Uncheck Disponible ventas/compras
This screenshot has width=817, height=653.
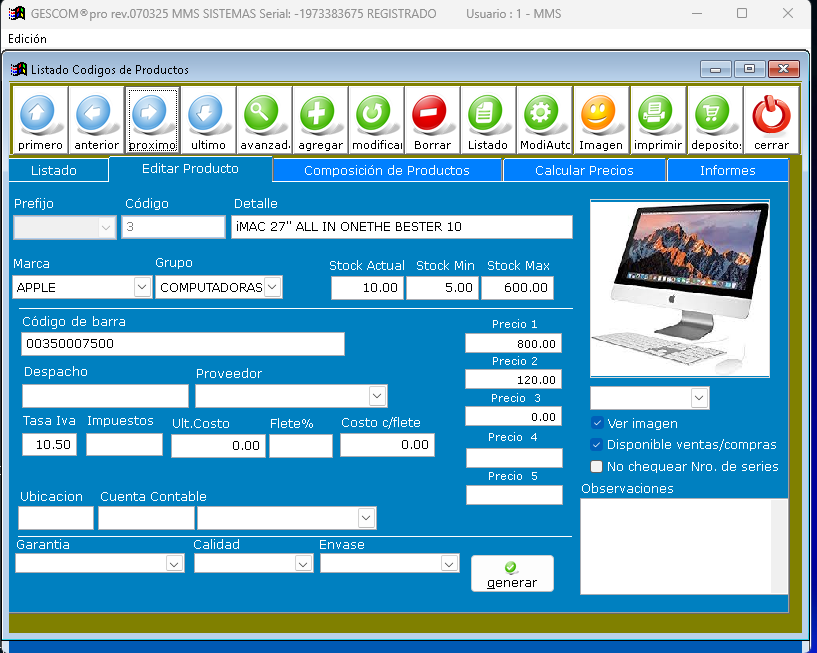[x=597, y=445]
